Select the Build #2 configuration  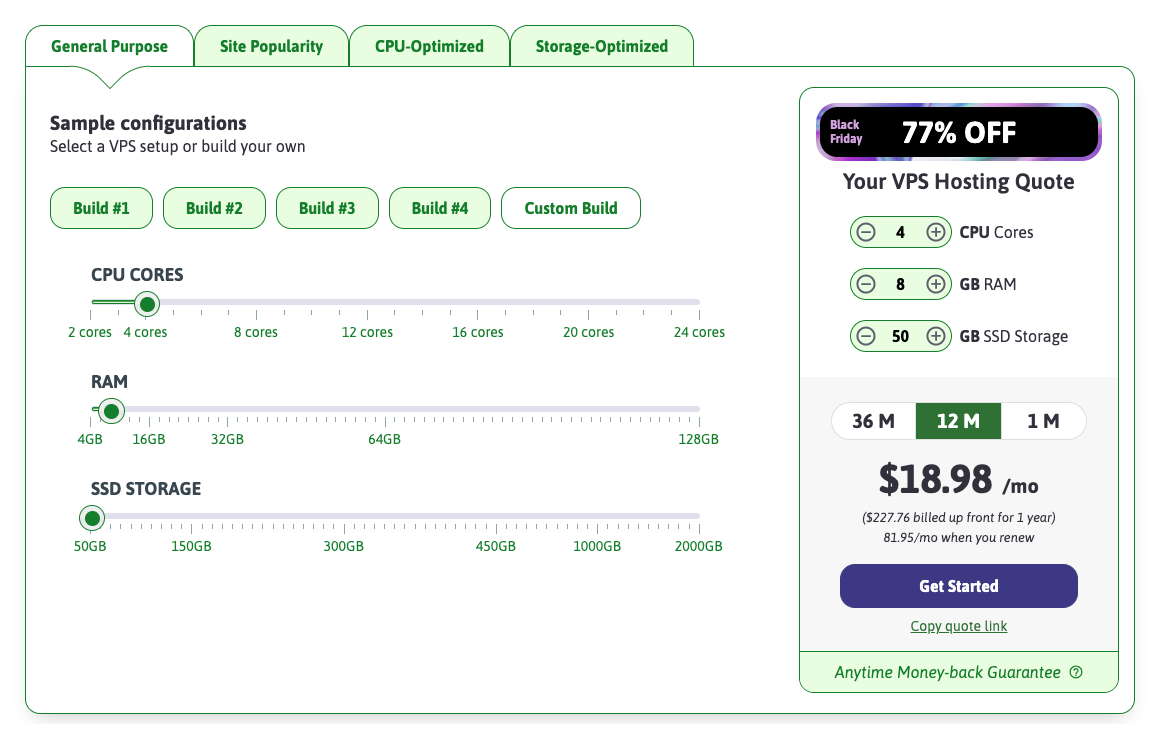pos(214,207)
